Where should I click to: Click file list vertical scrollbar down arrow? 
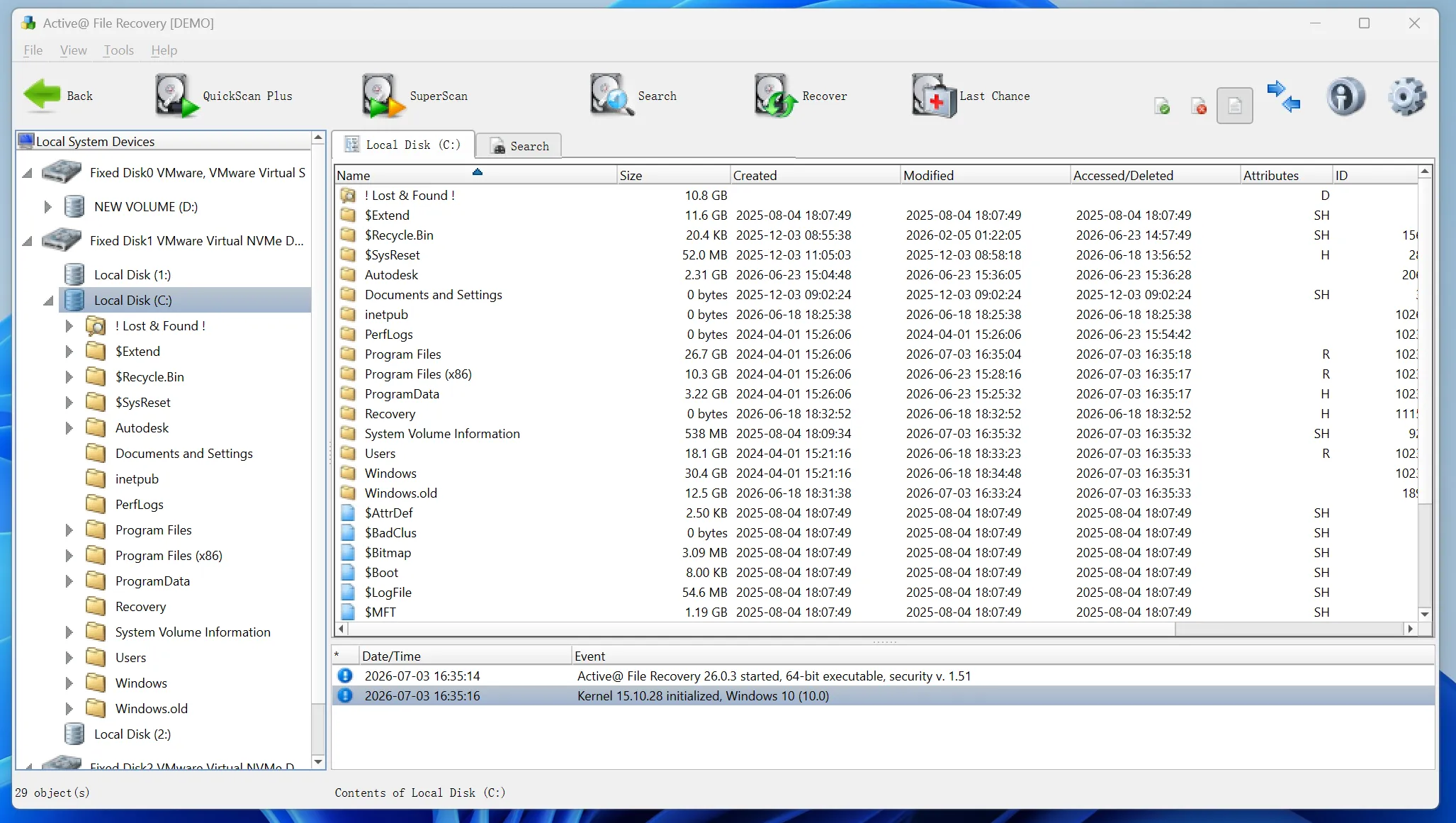1425,614
